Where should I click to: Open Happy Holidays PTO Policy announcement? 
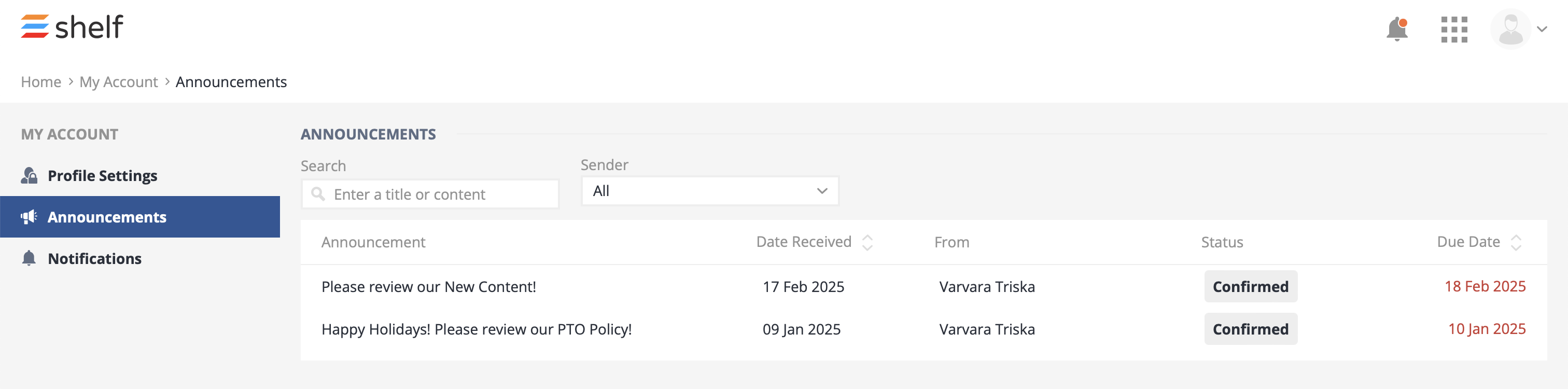(x=476, y=329)
